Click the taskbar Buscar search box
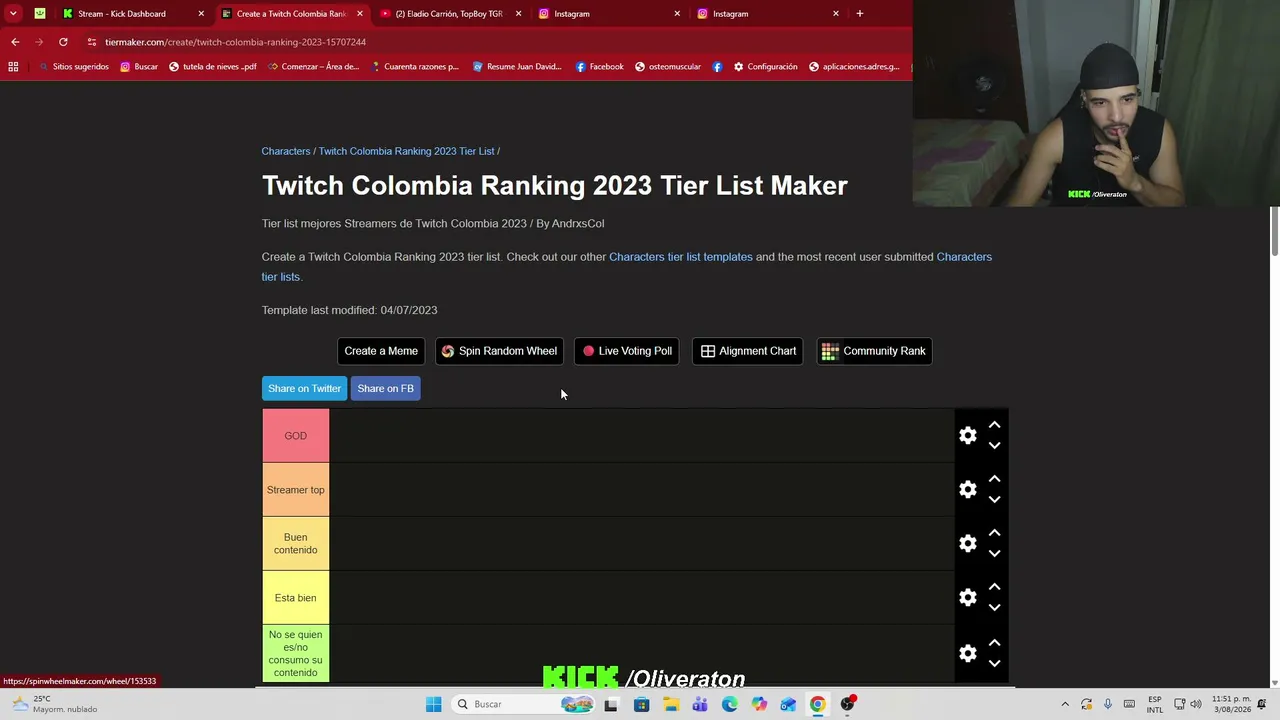 [524, 704]
